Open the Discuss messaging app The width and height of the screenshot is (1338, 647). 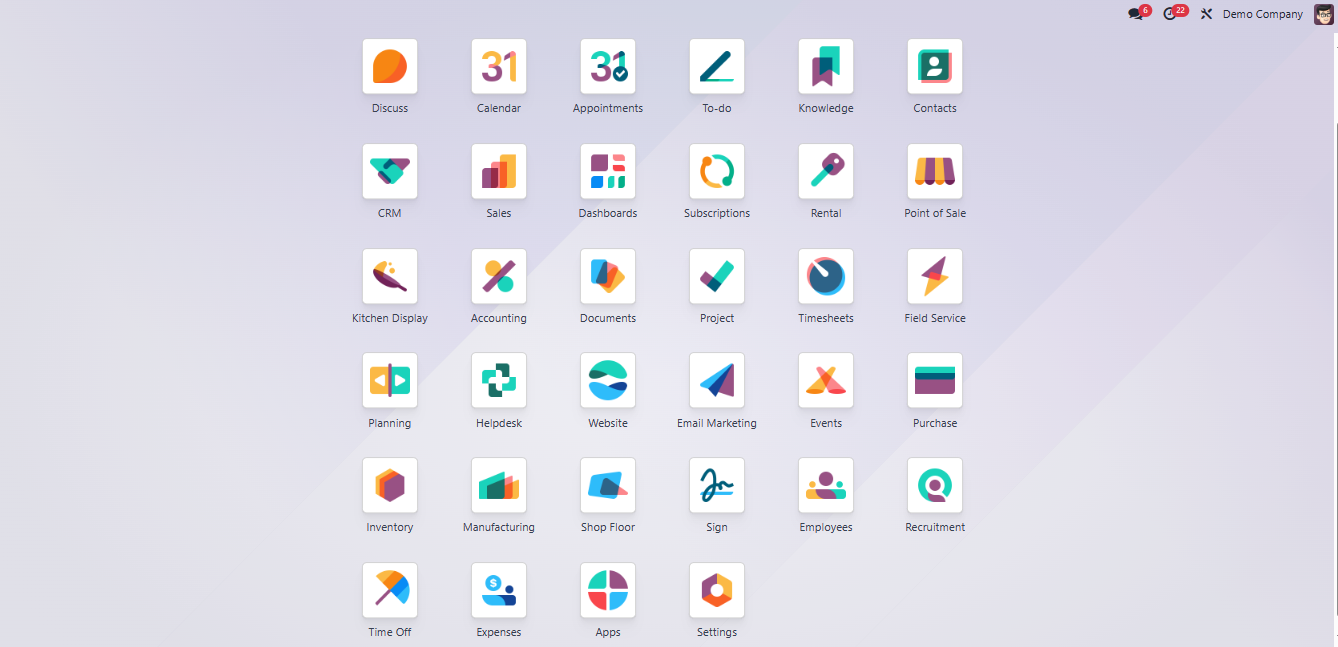click(389, 66)
